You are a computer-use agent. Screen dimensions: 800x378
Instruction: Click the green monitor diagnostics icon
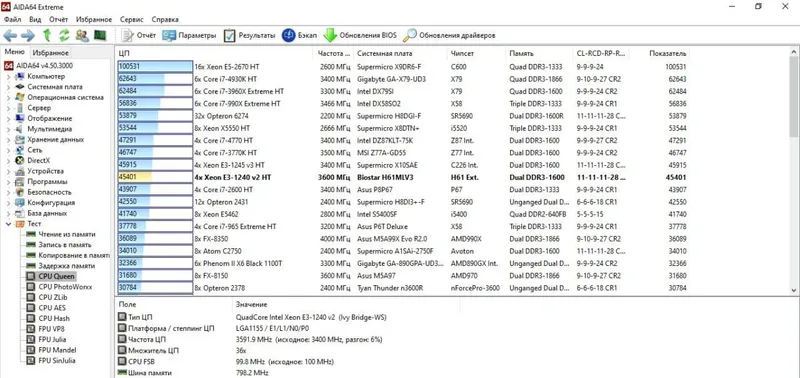(x=99, y=35)
